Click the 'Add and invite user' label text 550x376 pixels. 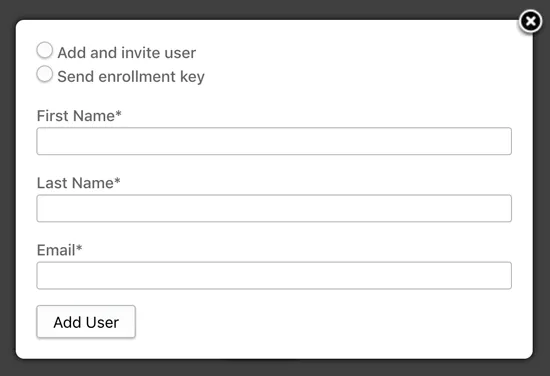[x=127, y=53]
